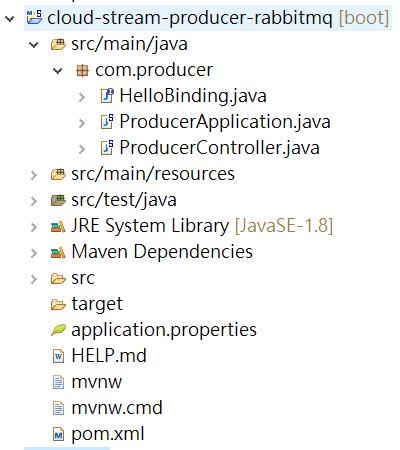Image resolution: width=400 pixels, height=450 pixels.
Task: Click the src/main/java source folder icon
Action: [x=58, y=44]
